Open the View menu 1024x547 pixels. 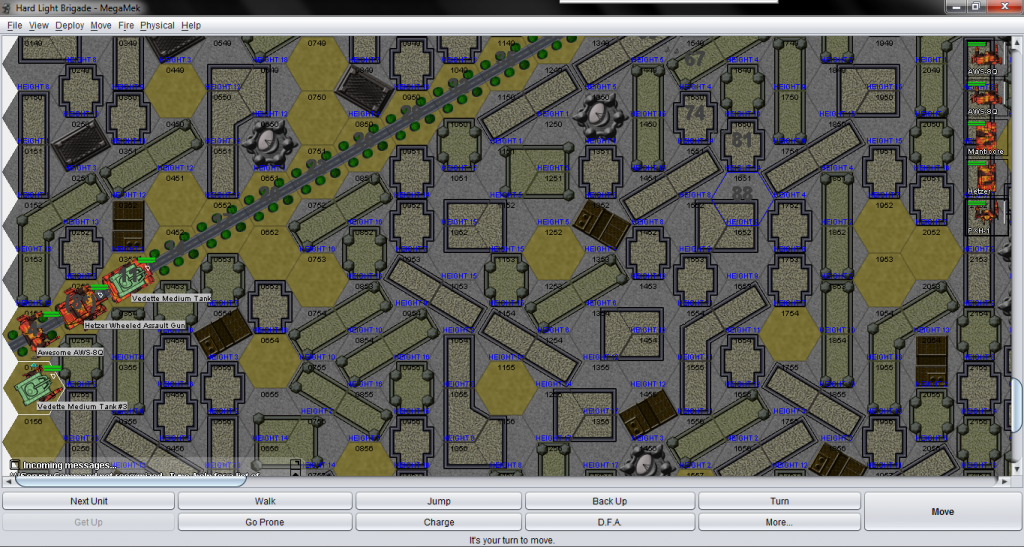click(x=39, y=25)
